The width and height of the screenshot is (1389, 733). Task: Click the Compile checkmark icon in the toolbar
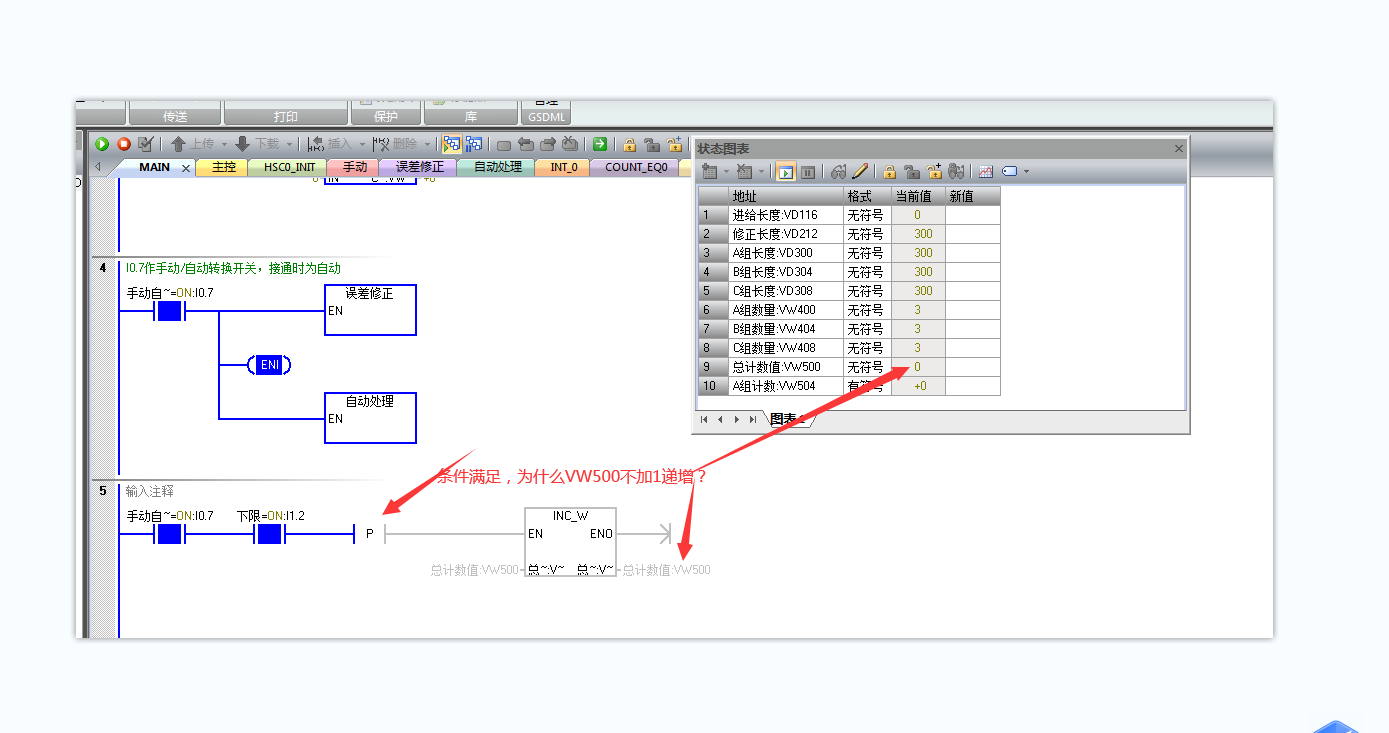(x=145, y=144)
